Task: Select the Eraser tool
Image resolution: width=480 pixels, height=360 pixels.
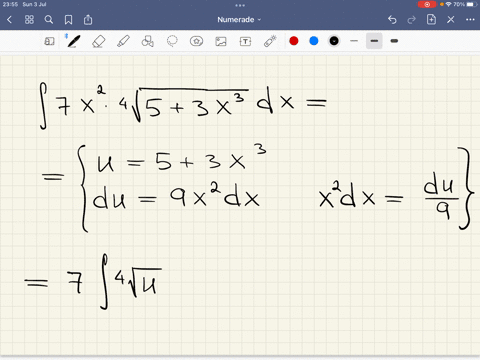Action: coord(98,42)
